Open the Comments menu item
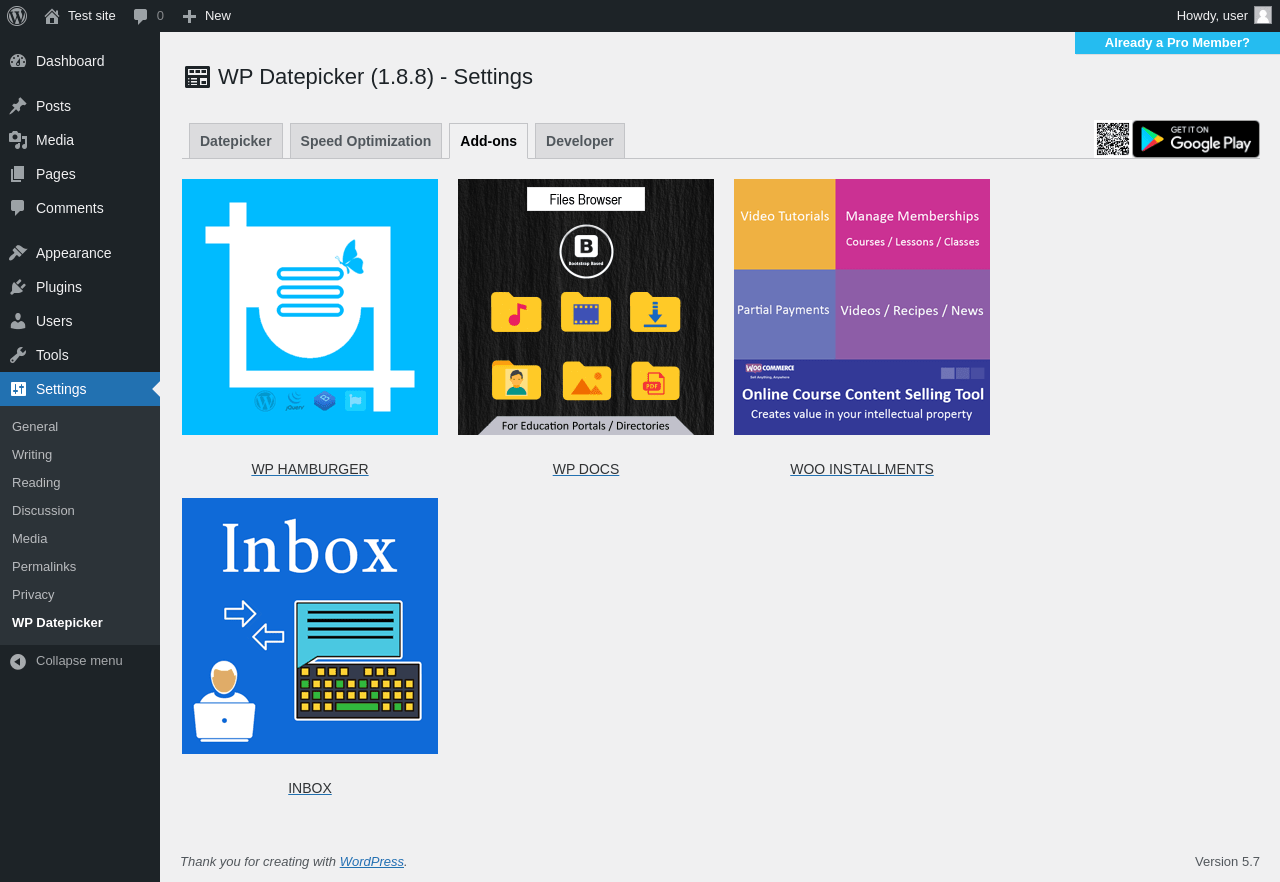 coord(80,208)
